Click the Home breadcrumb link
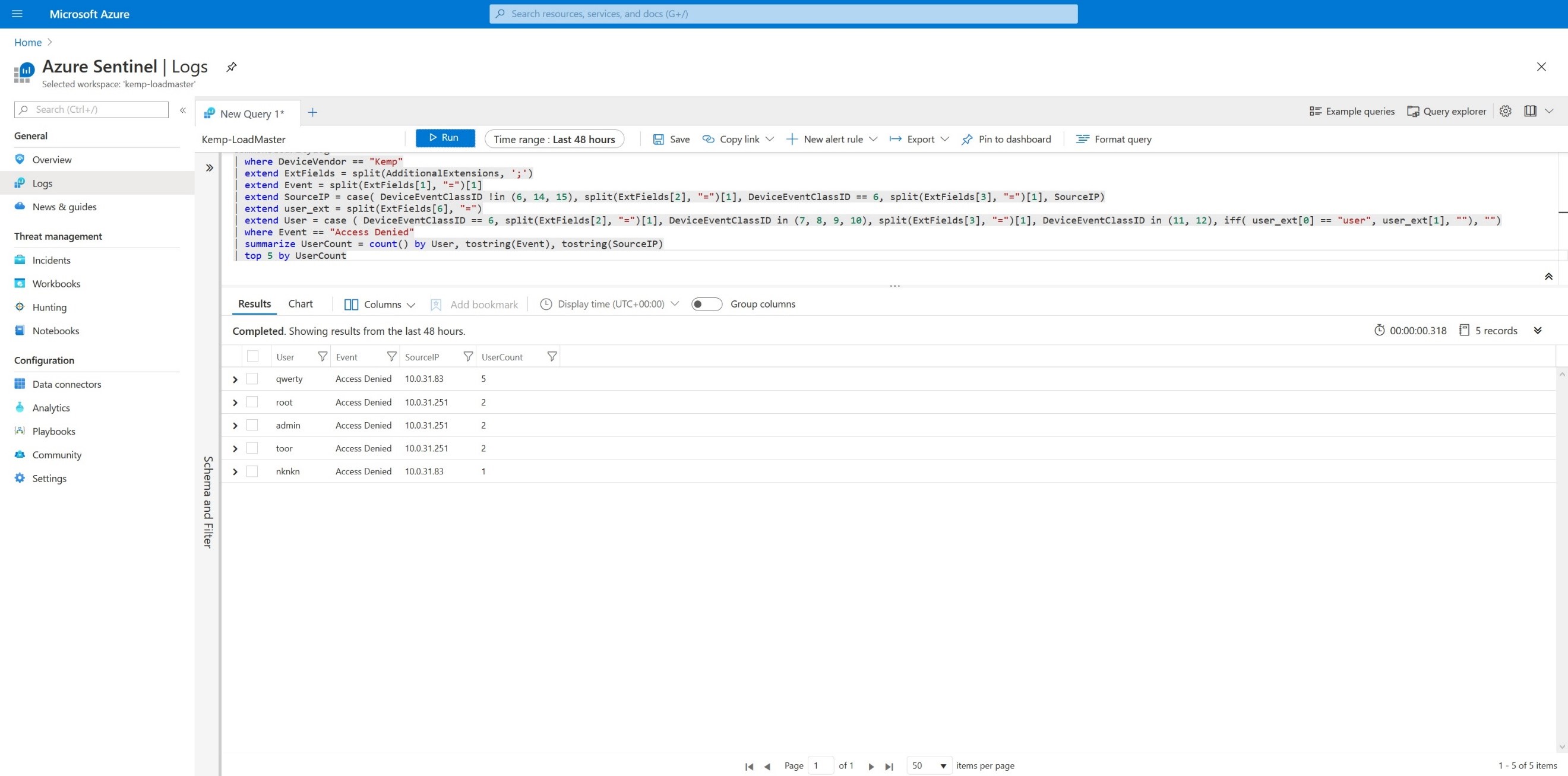The image size is (1568, 776). 28,43
